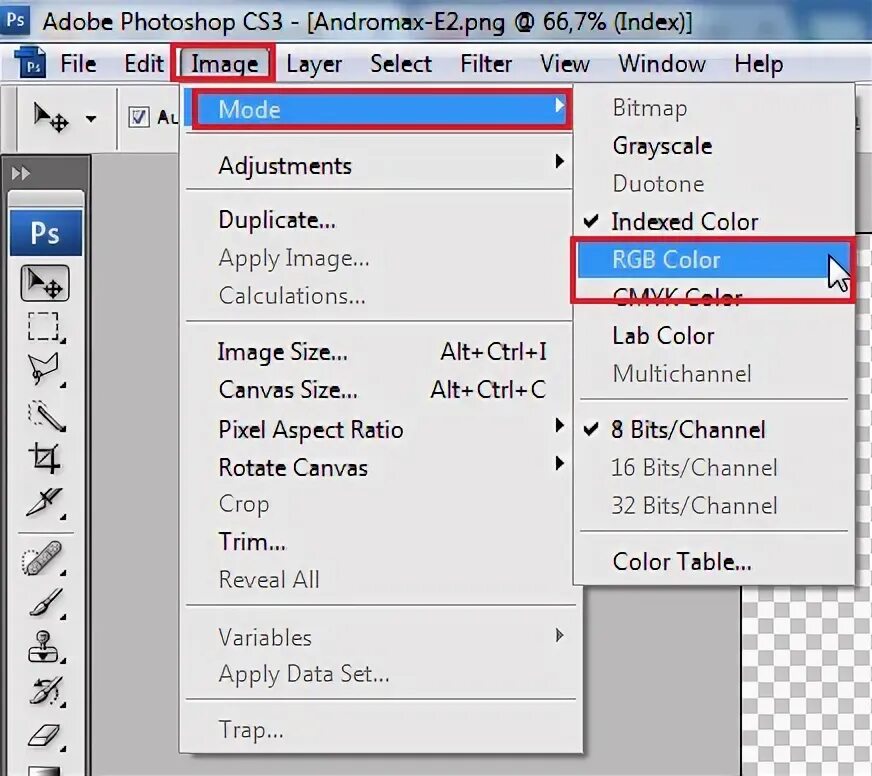Click Move tool icon in options bar
Screen dimensions: 872x776
(x=51, y=117)
